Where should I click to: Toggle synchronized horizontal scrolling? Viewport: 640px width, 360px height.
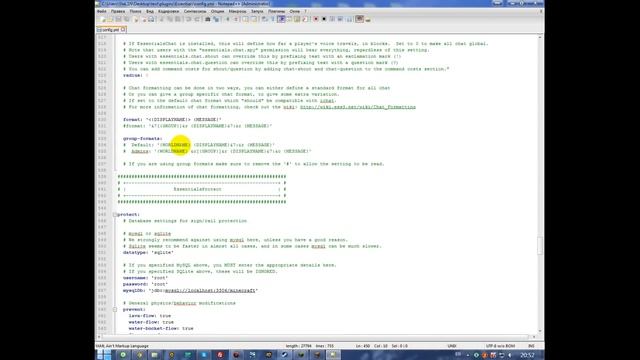[x=254, y=19]
